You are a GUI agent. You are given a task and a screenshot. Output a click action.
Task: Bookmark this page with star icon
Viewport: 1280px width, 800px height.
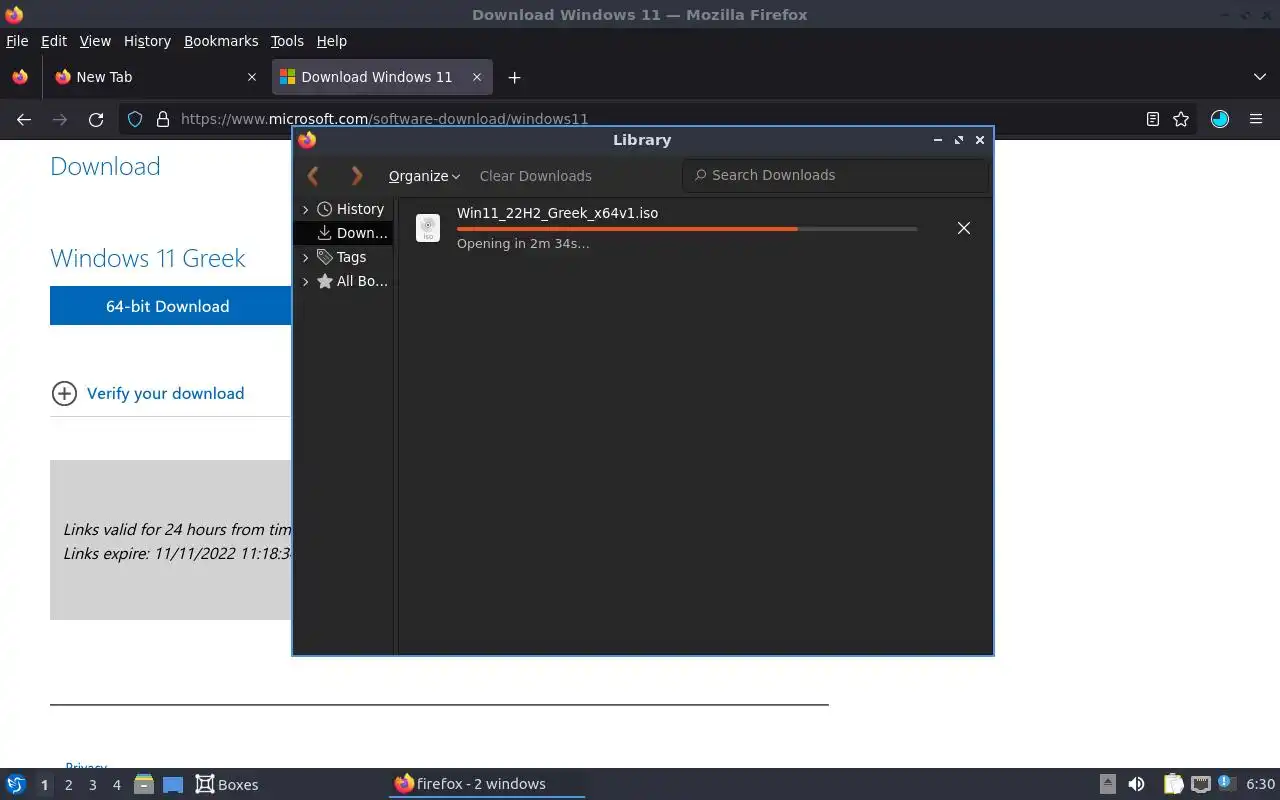tap(1181, 119)
